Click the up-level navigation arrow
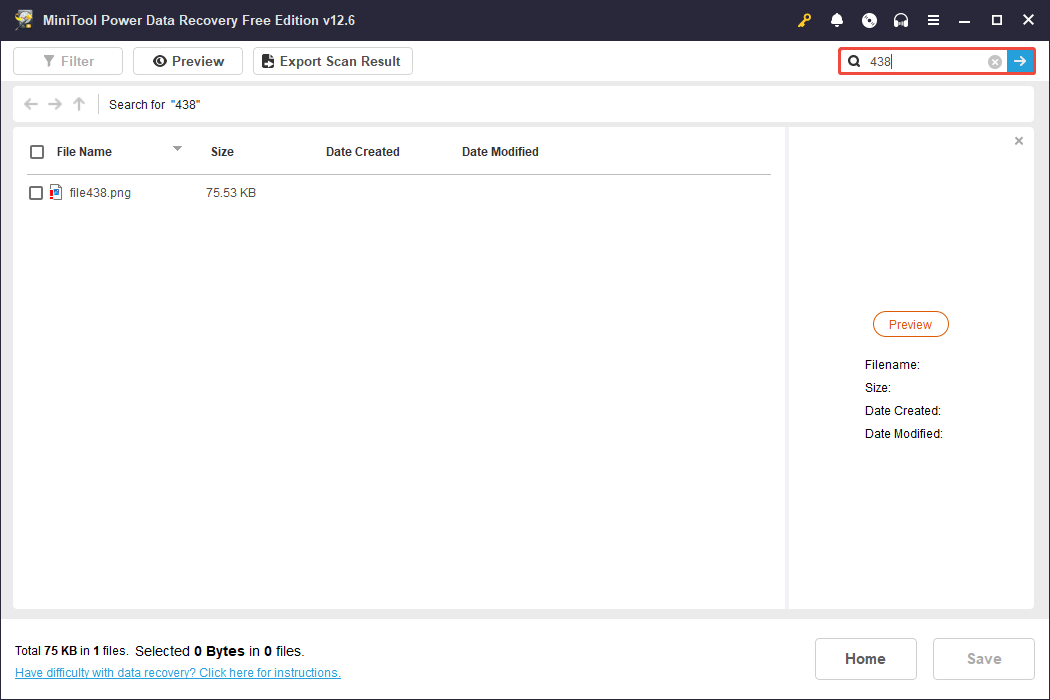 [78, 104]
